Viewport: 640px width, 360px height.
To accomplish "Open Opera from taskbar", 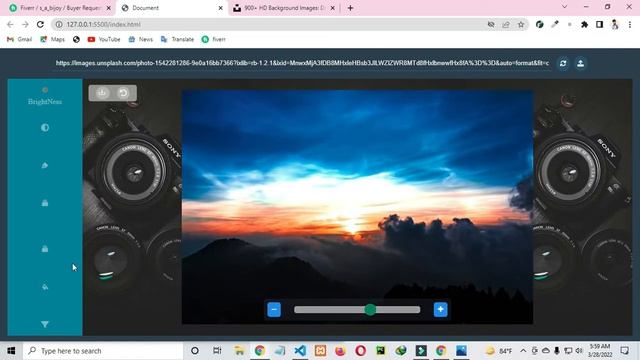I will [x=360, y=351].
